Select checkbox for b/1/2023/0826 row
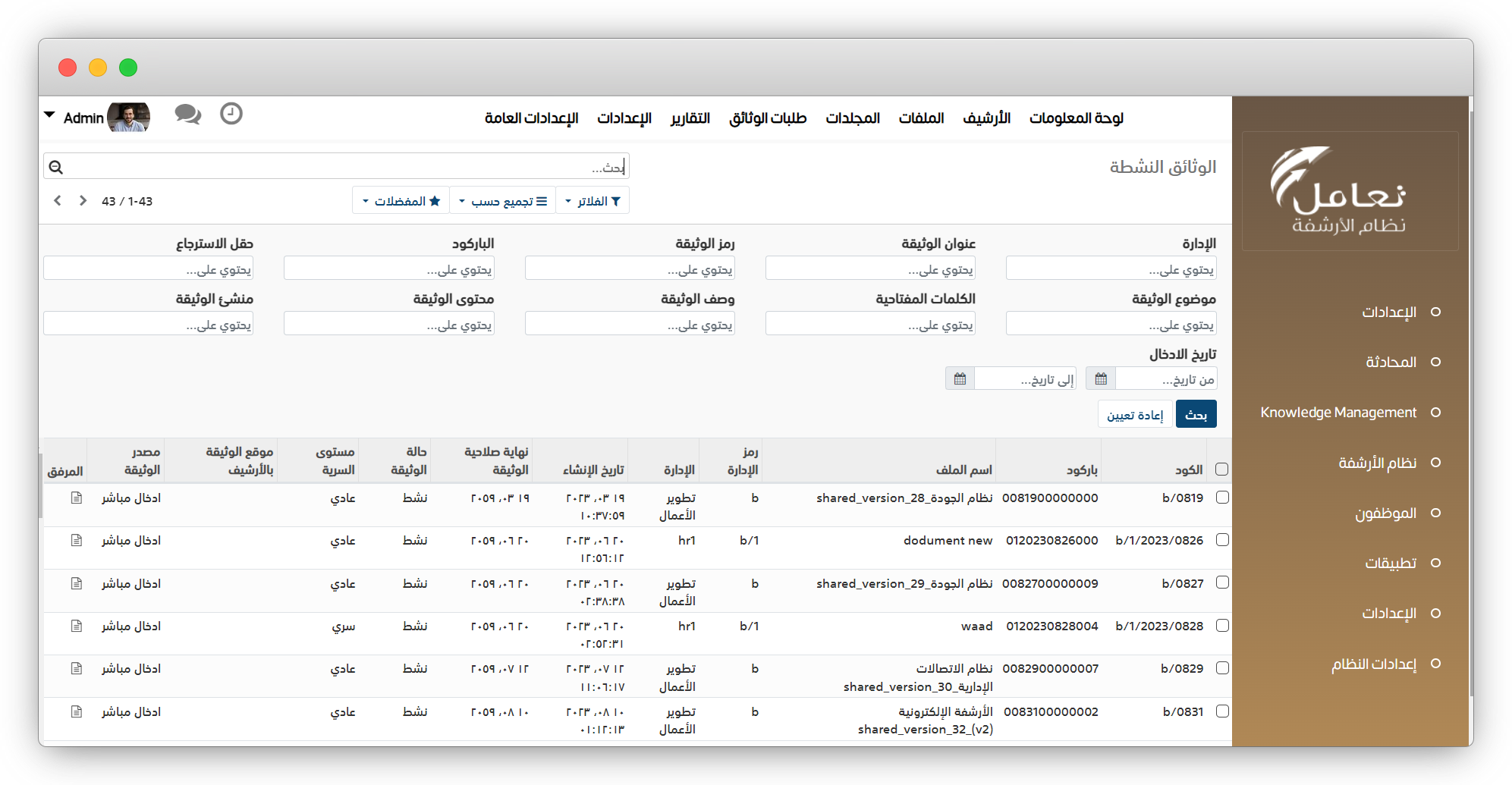Screen dimensions: 1512x785 (1221, 540)
